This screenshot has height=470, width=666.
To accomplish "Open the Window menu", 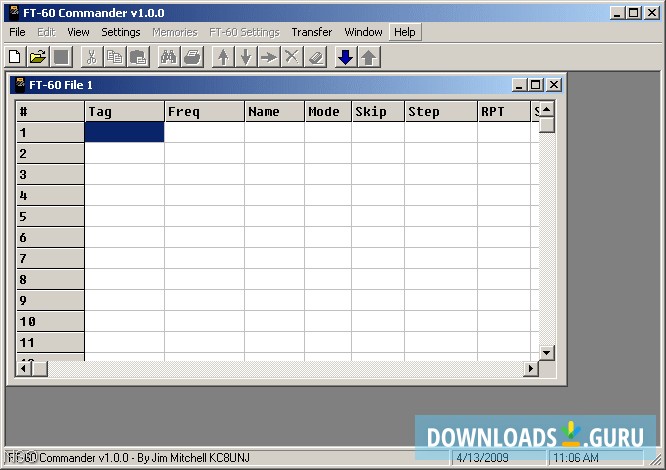I will pos(363,32).
